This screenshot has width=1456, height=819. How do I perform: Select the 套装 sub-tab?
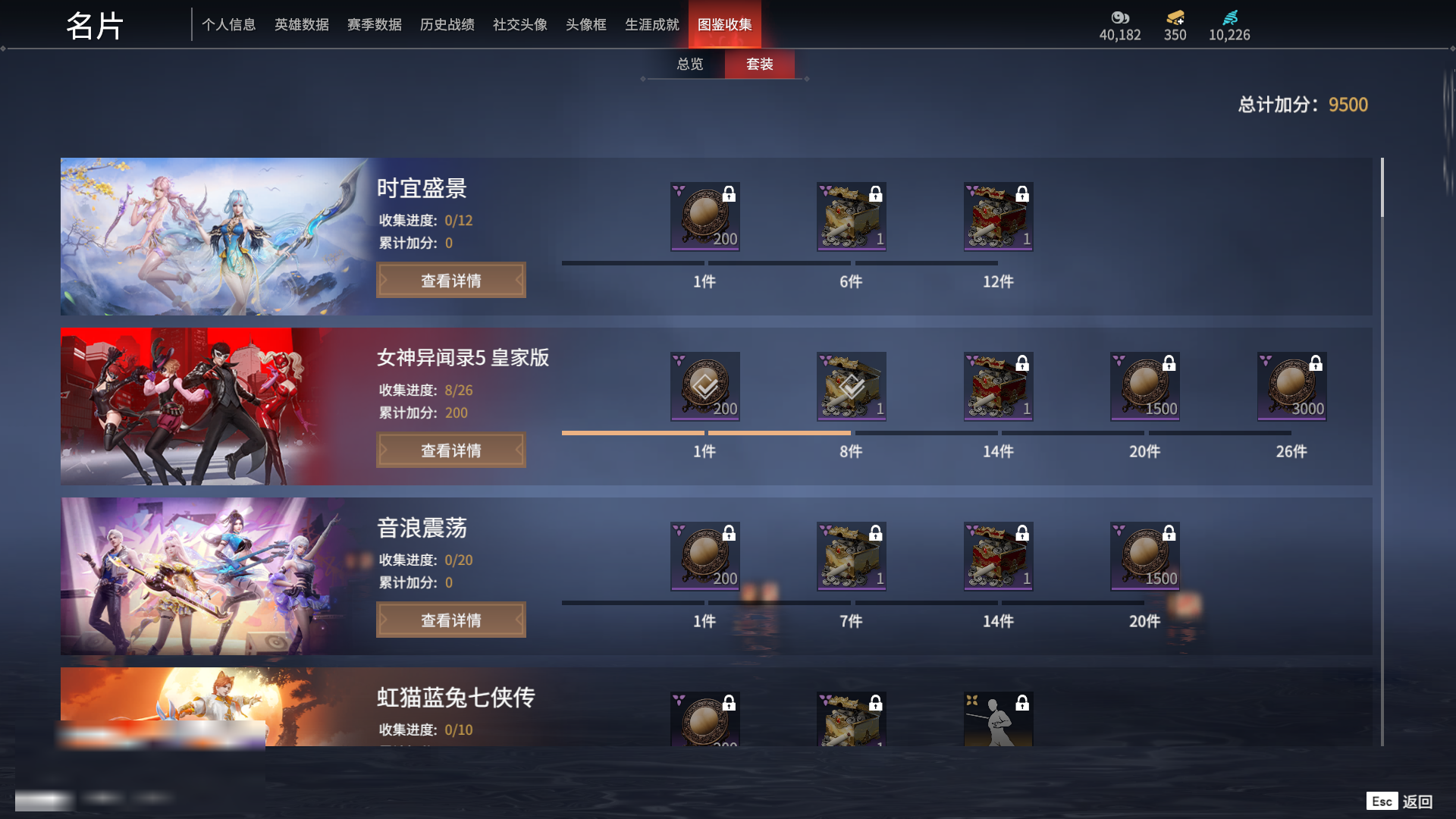(760, 64)
